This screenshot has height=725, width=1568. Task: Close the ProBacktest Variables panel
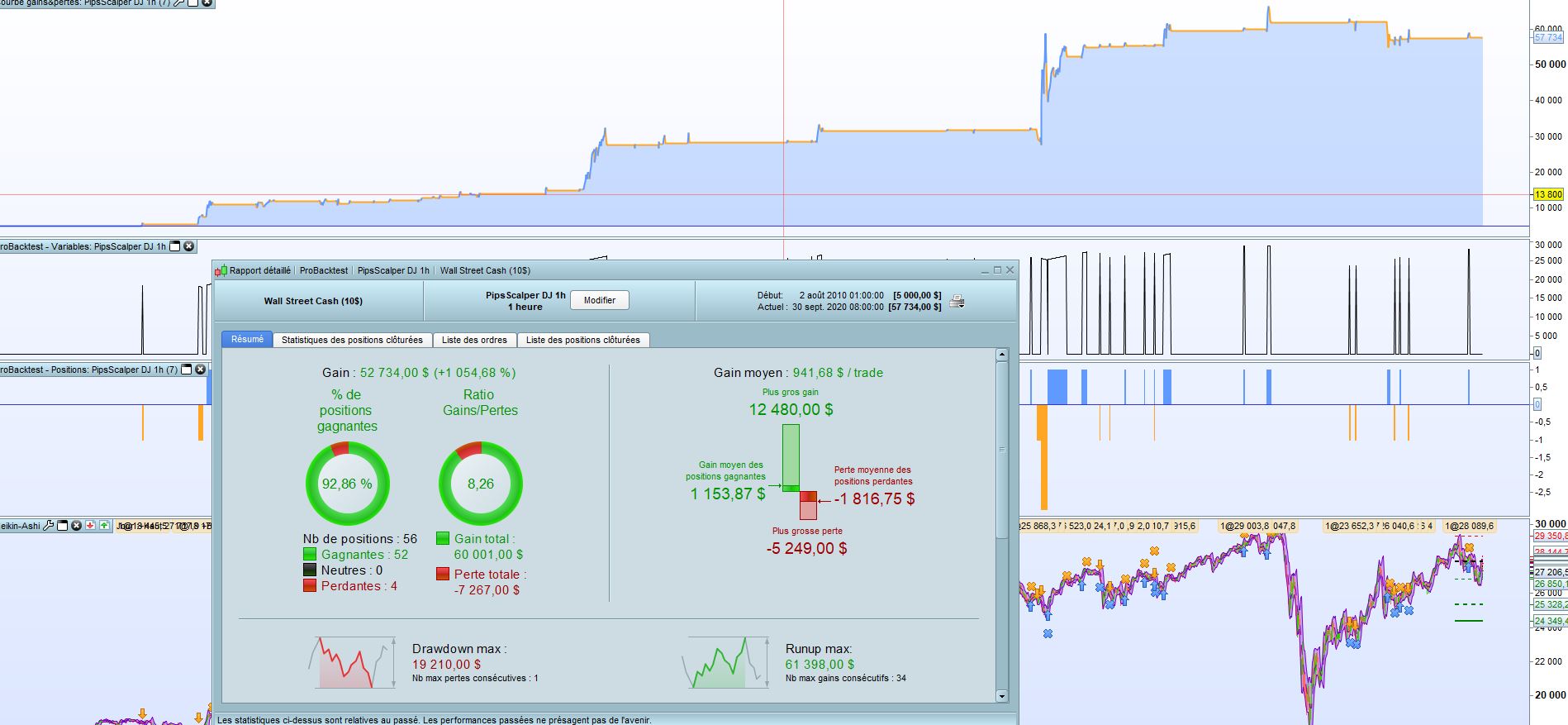click(188, 246)
